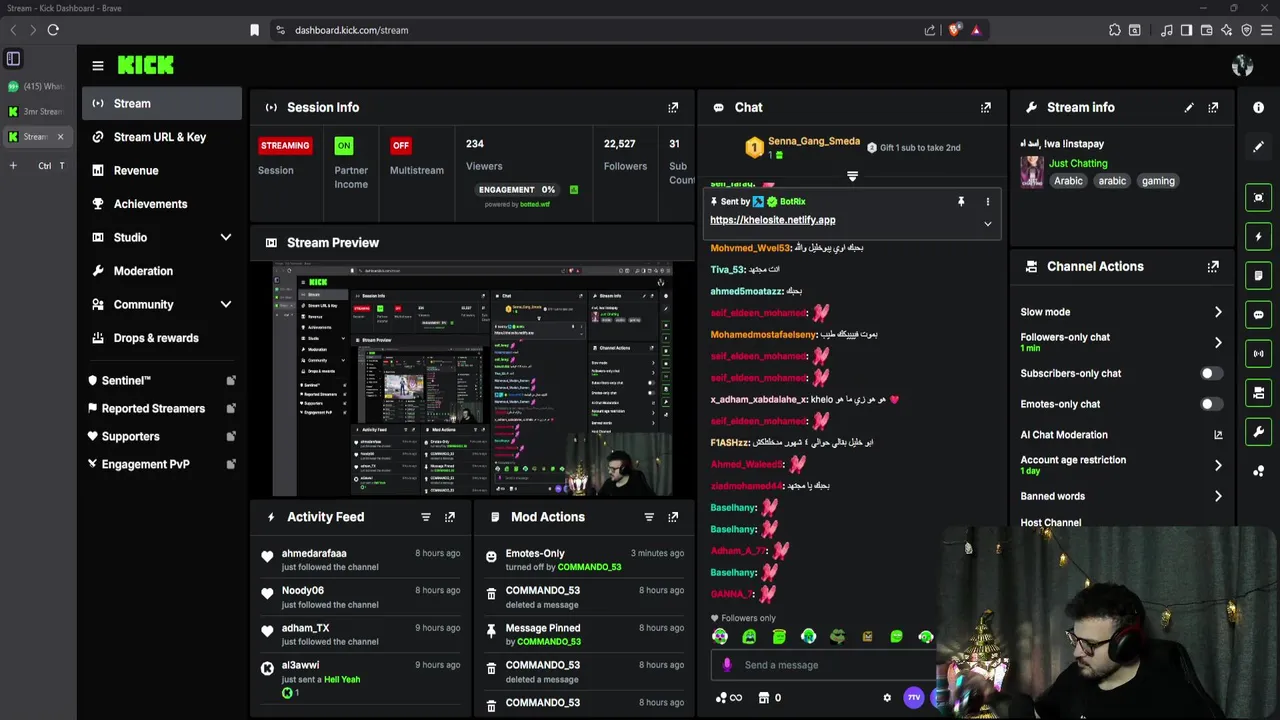Open Brave Shields lion icon

pos(954,30)
